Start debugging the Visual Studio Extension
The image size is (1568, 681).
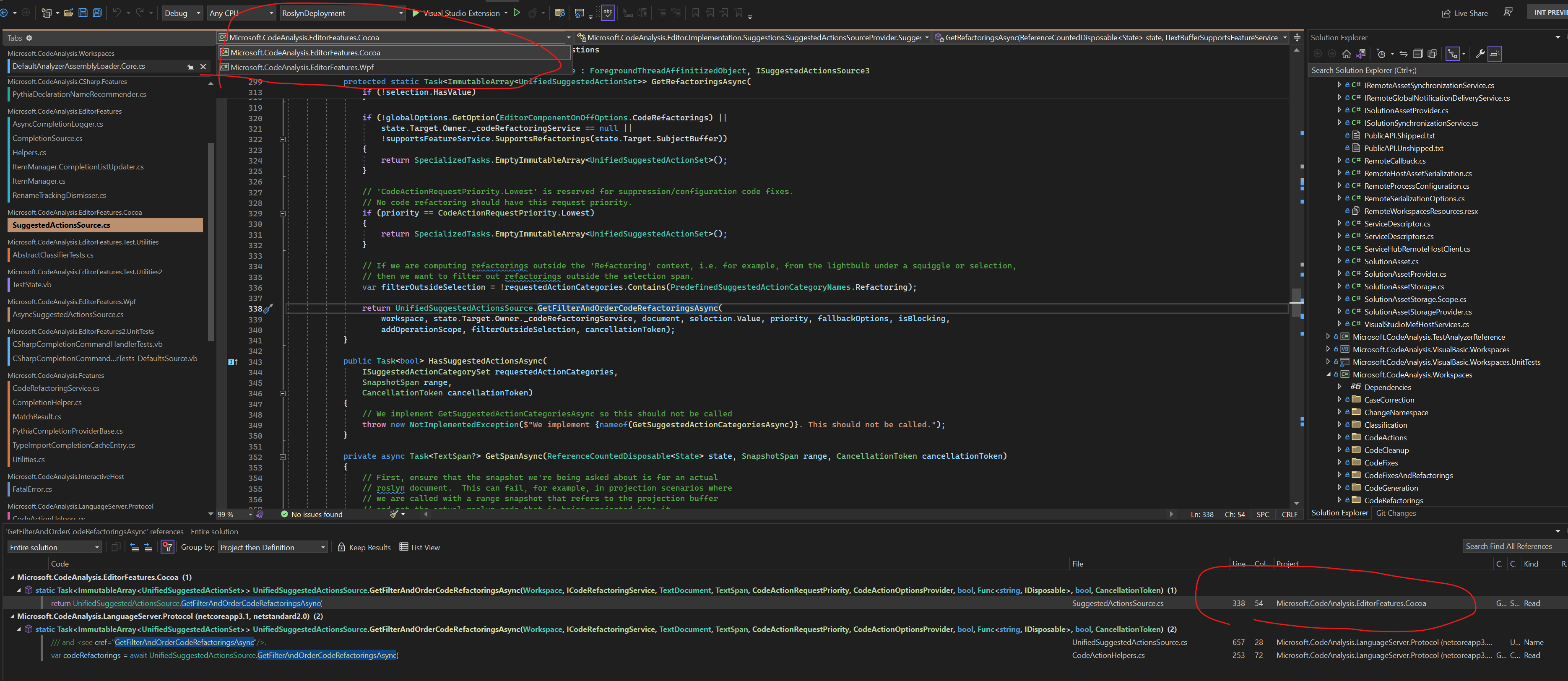click(517, 12)
